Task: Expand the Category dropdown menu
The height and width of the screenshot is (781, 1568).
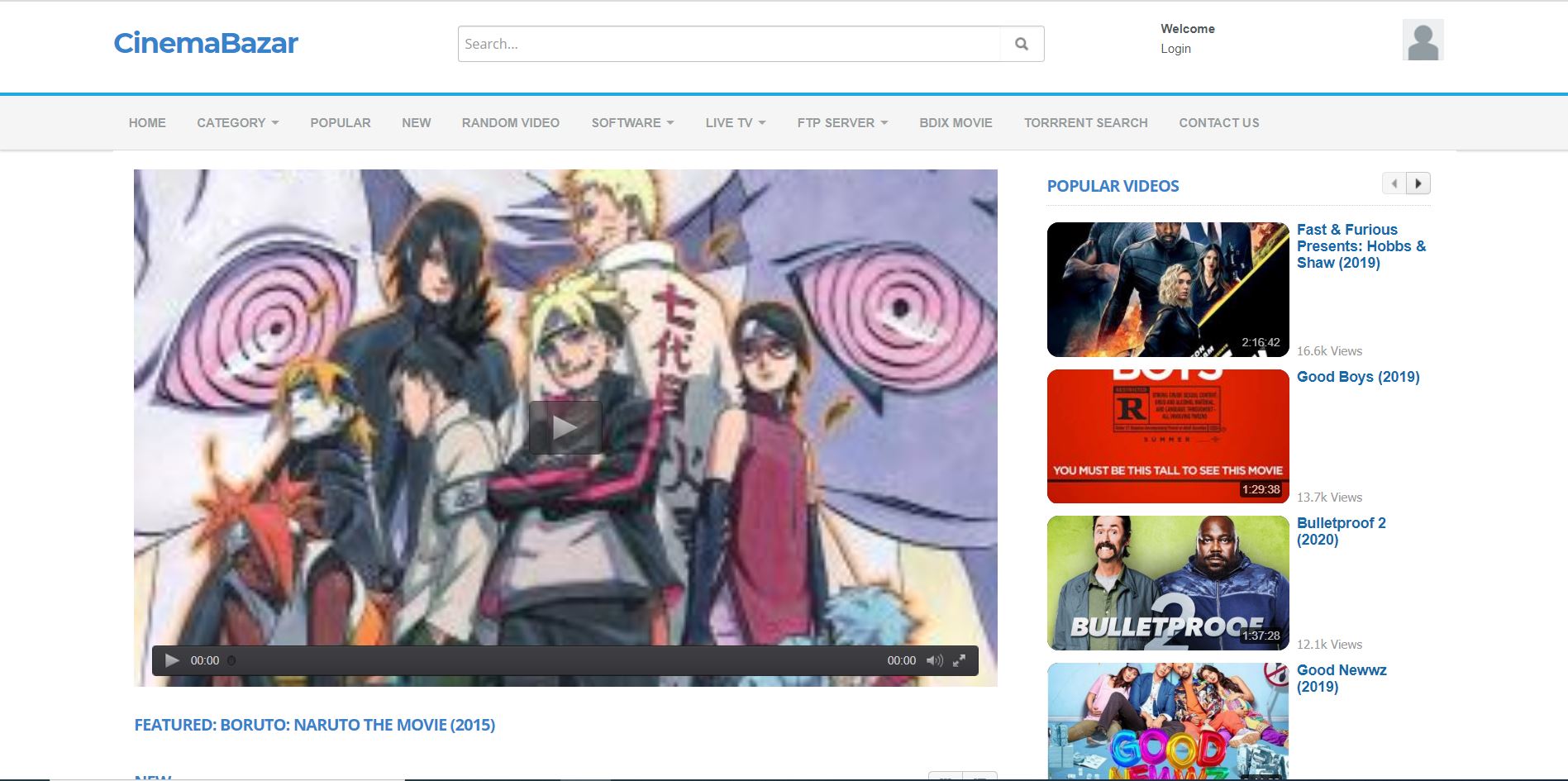Action: coord(237,122)
